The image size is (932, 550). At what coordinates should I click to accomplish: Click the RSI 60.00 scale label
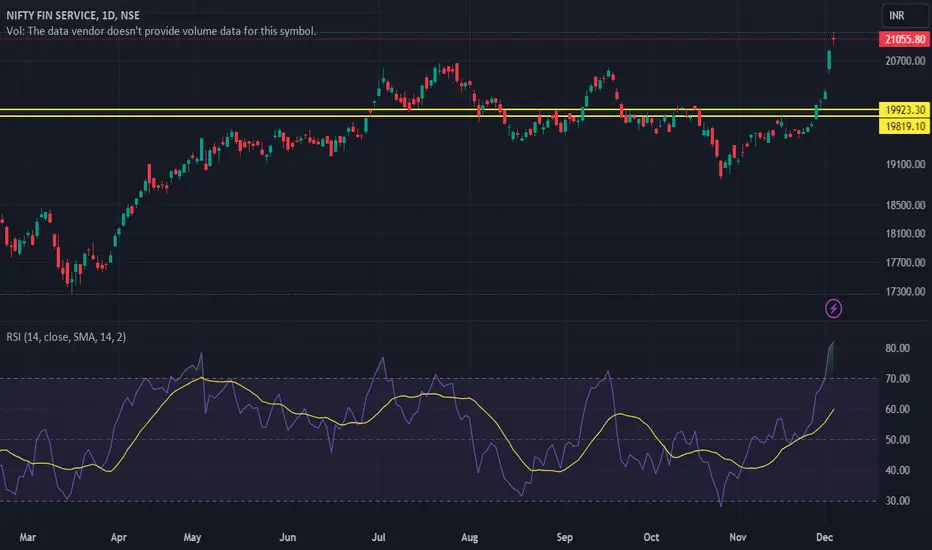(898, 409)
